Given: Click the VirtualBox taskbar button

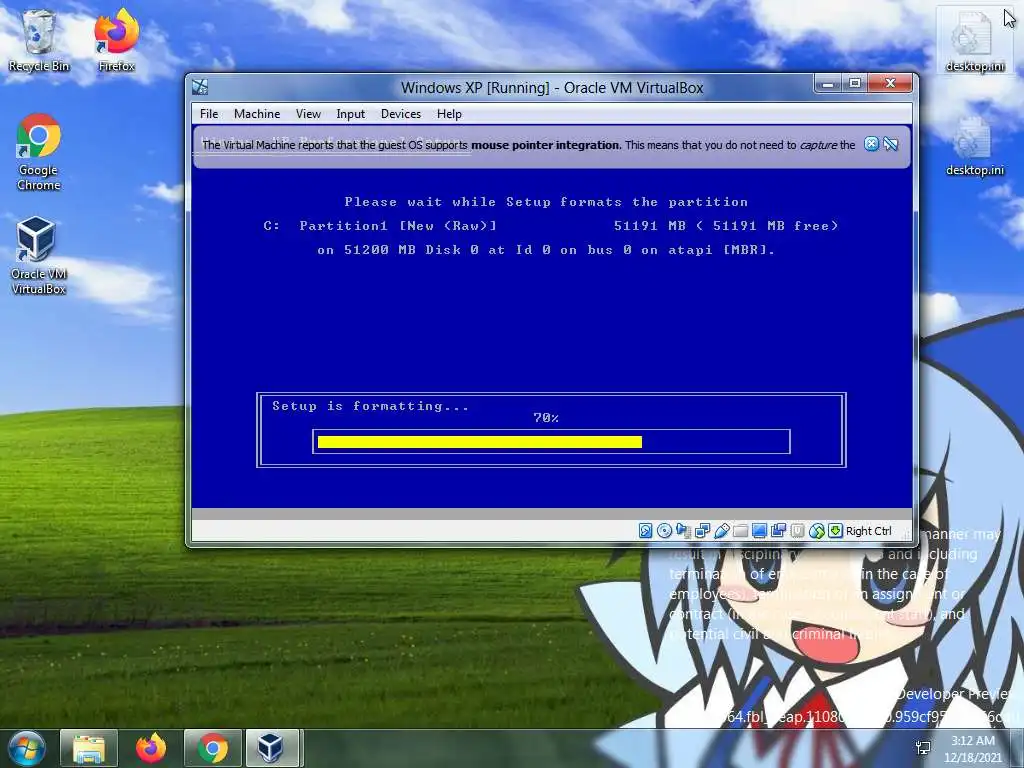Looking at the screenshot, I should [x=272, y=748].
